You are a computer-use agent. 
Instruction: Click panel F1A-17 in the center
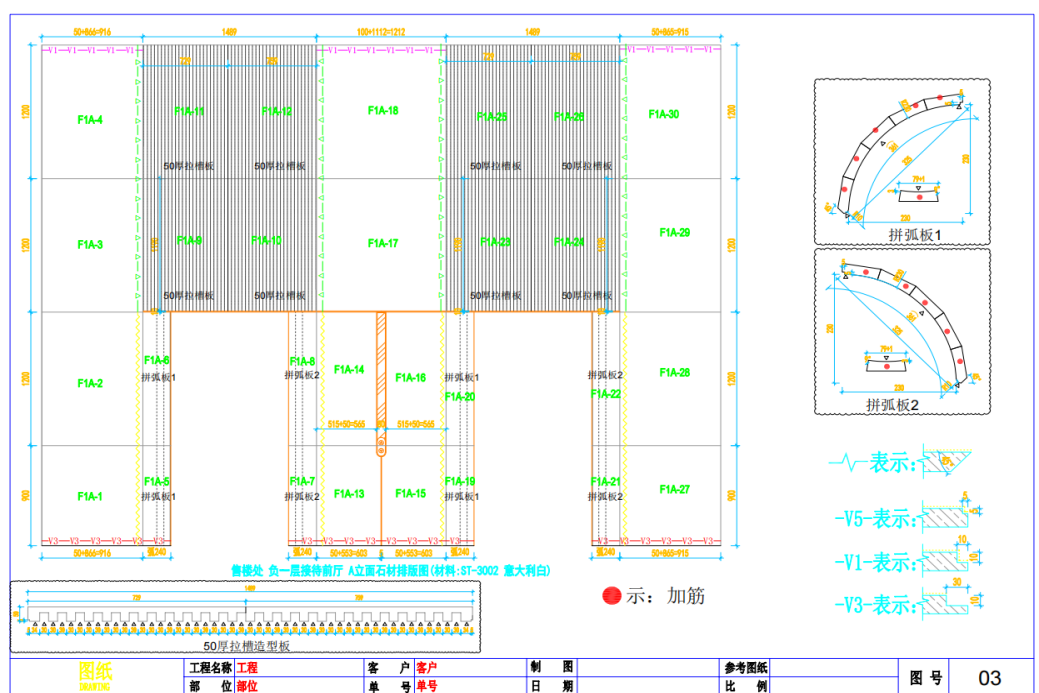click(382, 243)
